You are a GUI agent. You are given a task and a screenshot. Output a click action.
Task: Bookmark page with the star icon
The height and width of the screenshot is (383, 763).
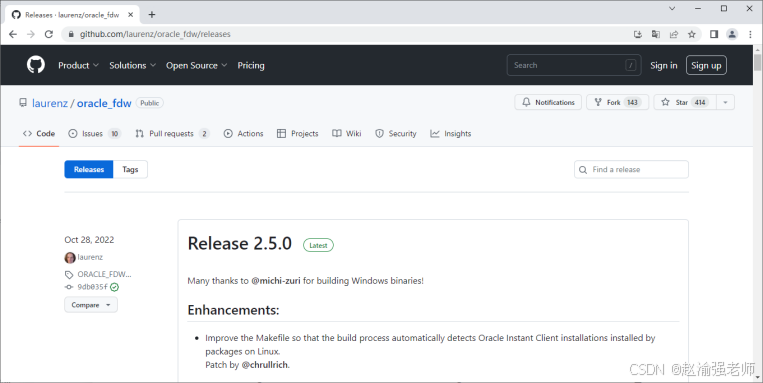[691, 34]
